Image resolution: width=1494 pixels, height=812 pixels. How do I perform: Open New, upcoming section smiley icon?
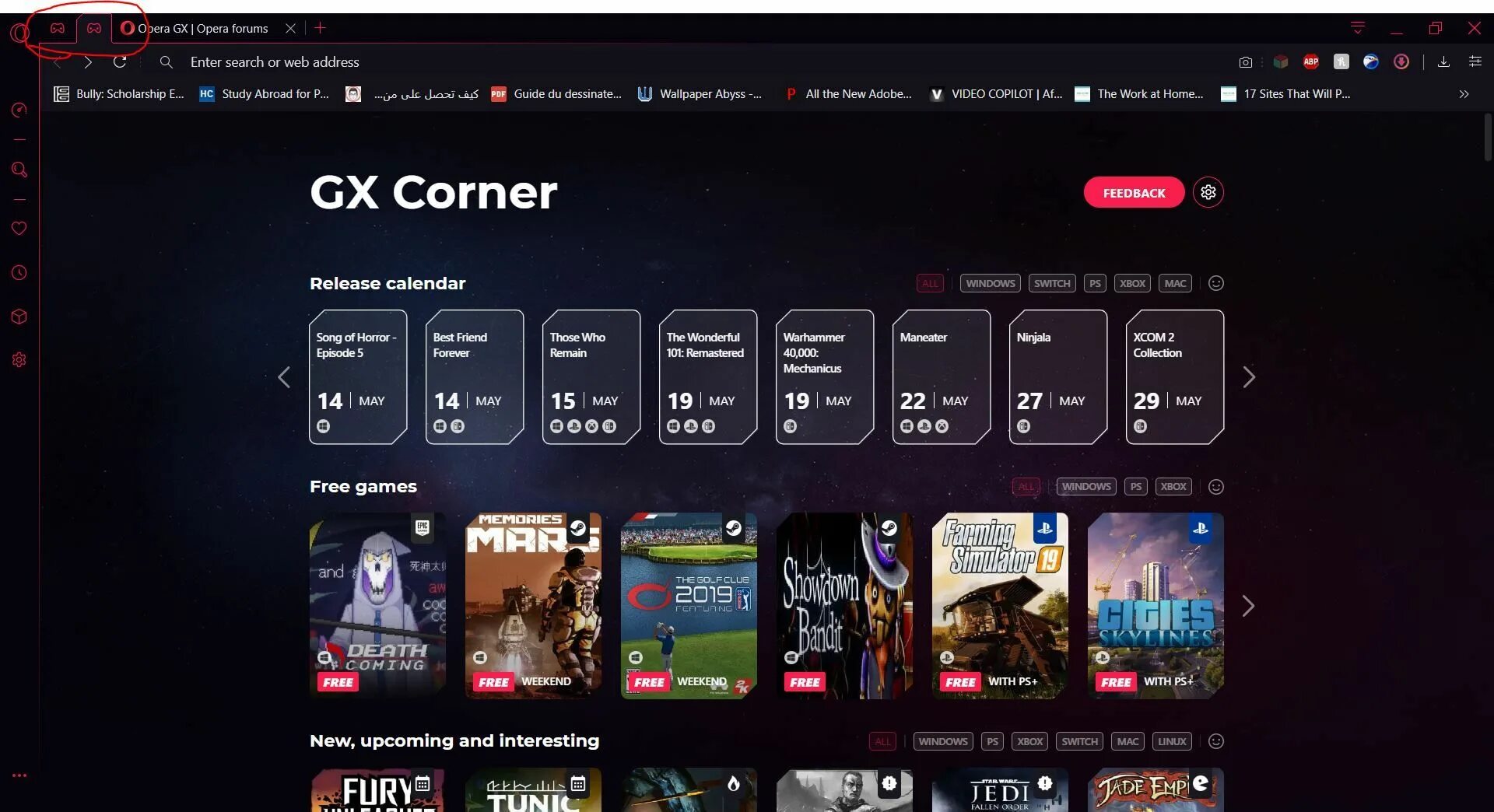click(x=1216, y=741)
